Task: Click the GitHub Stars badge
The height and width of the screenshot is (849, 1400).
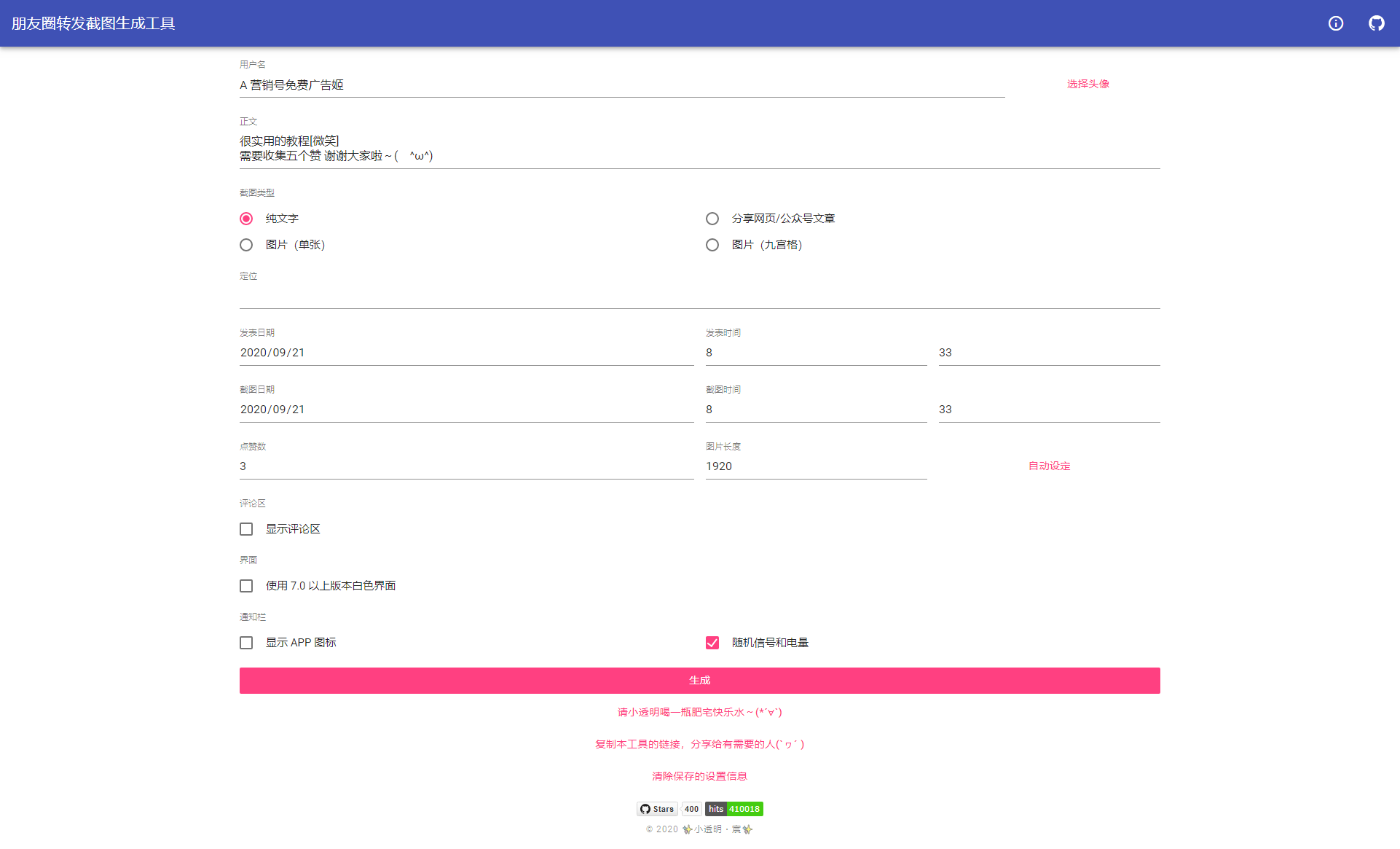Action: pyautogui.click(x=657, y=809)
